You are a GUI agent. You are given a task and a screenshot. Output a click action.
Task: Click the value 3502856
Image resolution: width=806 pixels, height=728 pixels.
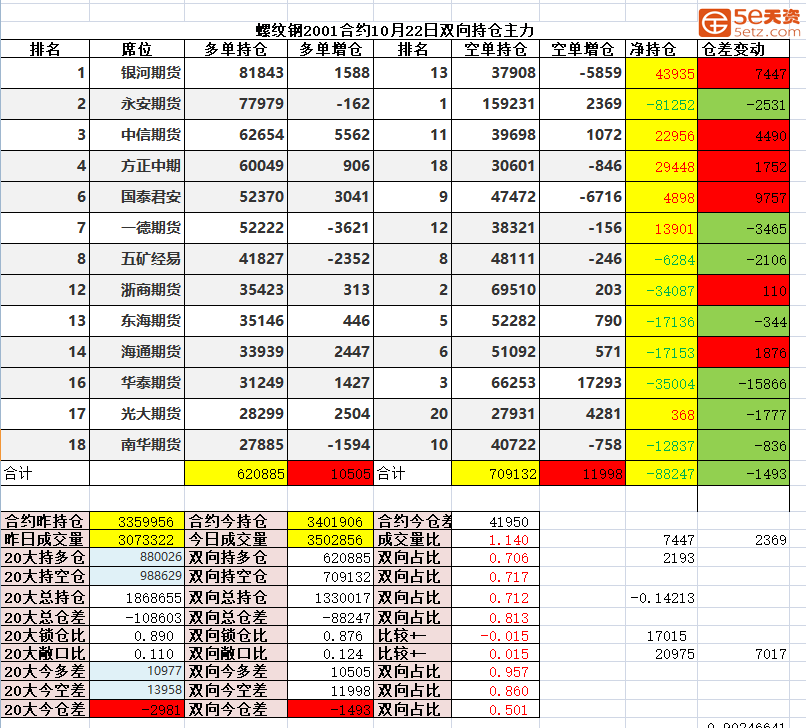tap(331, 539)
